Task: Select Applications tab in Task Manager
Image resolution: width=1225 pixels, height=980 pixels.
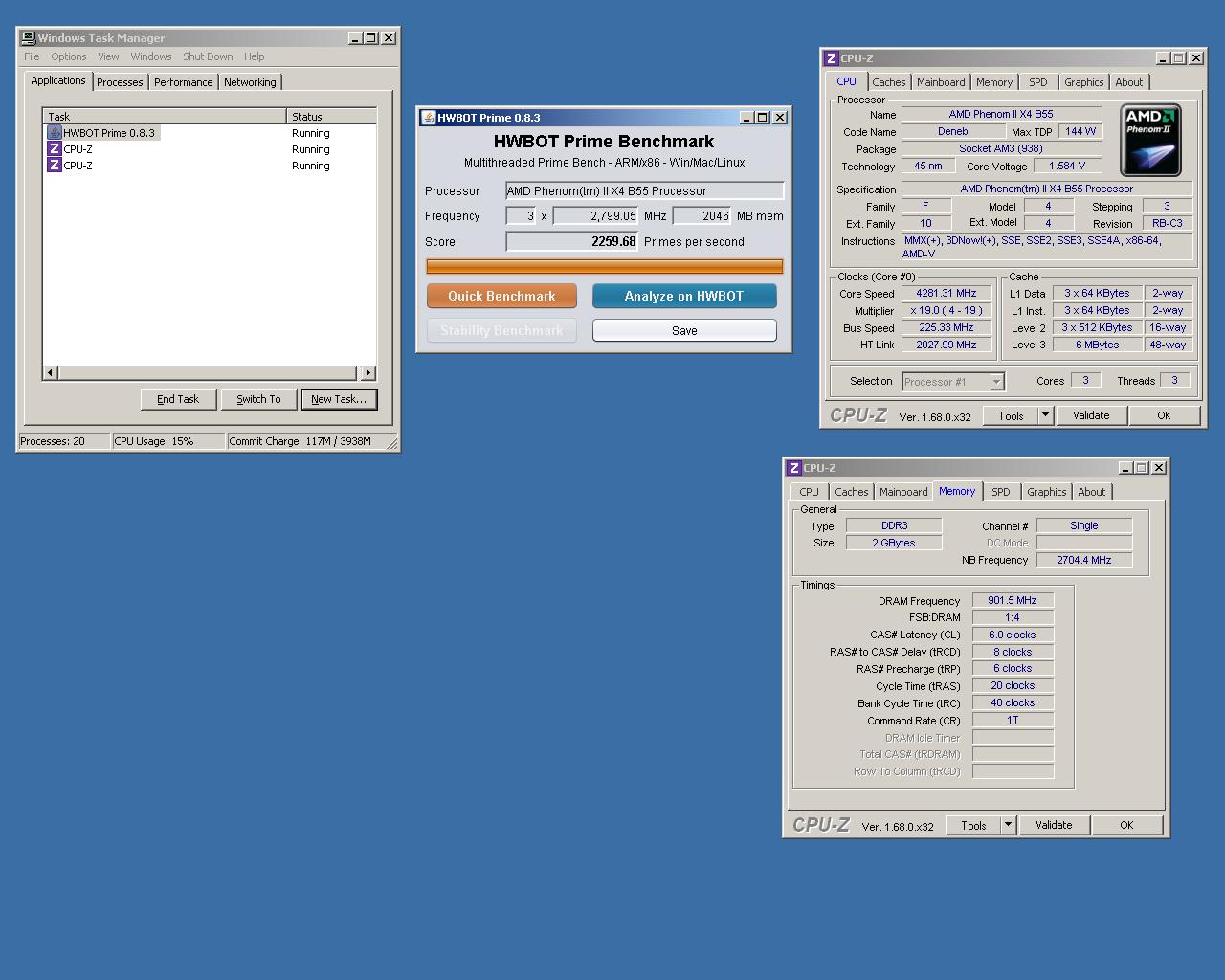Action: 58,80
